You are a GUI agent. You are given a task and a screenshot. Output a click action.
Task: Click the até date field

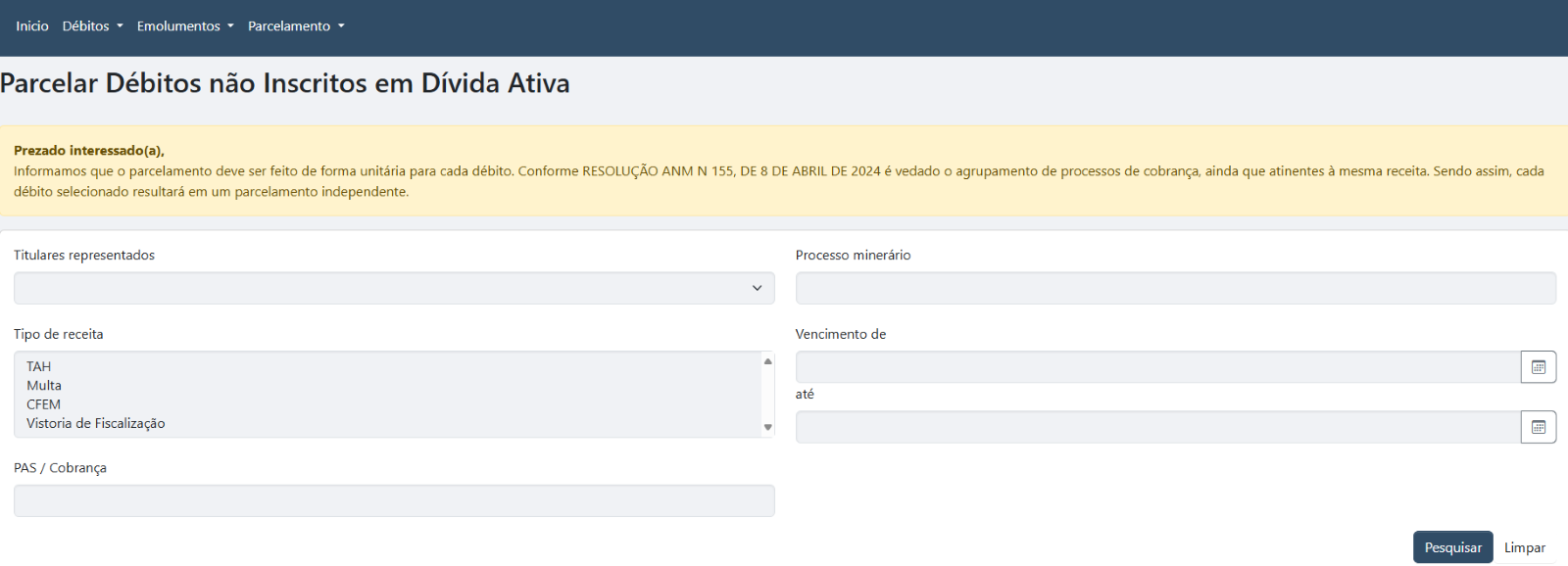1156,427
